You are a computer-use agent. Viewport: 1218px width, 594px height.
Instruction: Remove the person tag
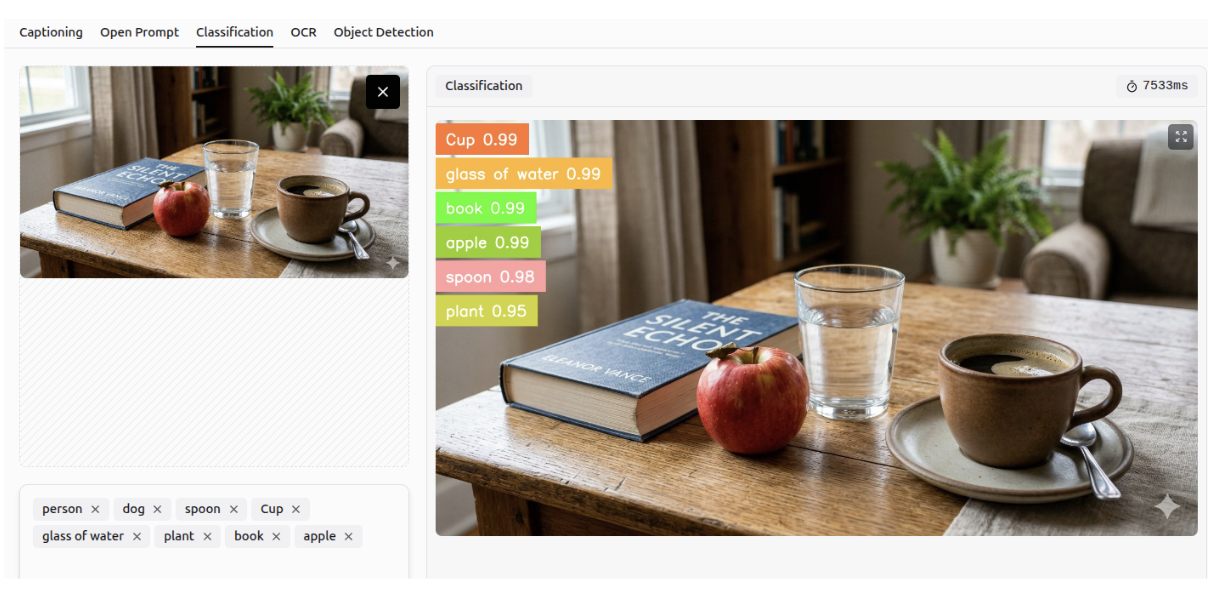(95, 509)
